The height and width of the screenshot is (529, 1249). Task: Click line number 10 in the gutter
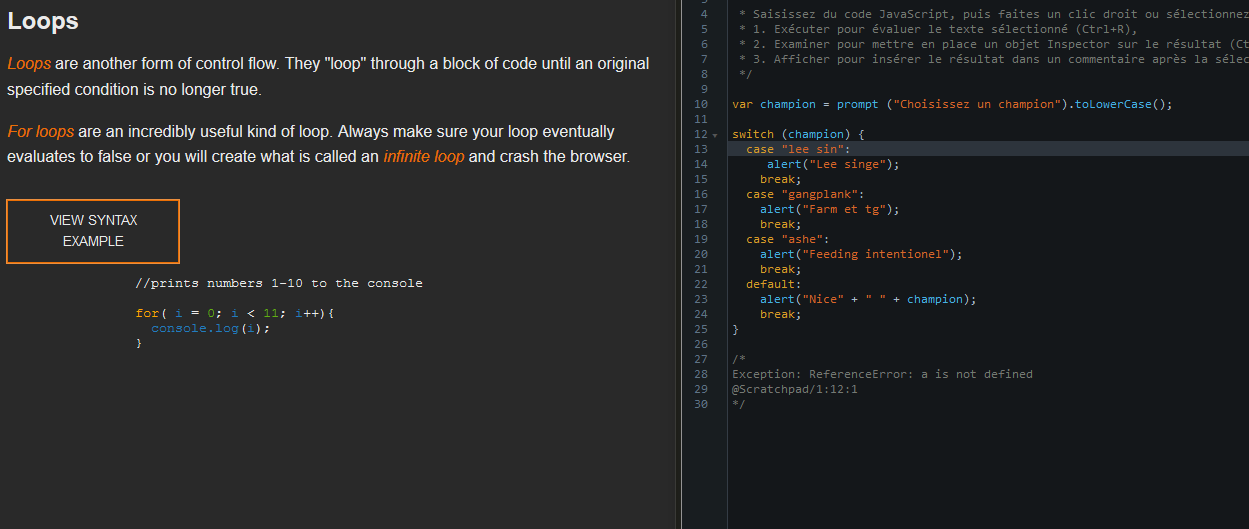tap(701, 104)
